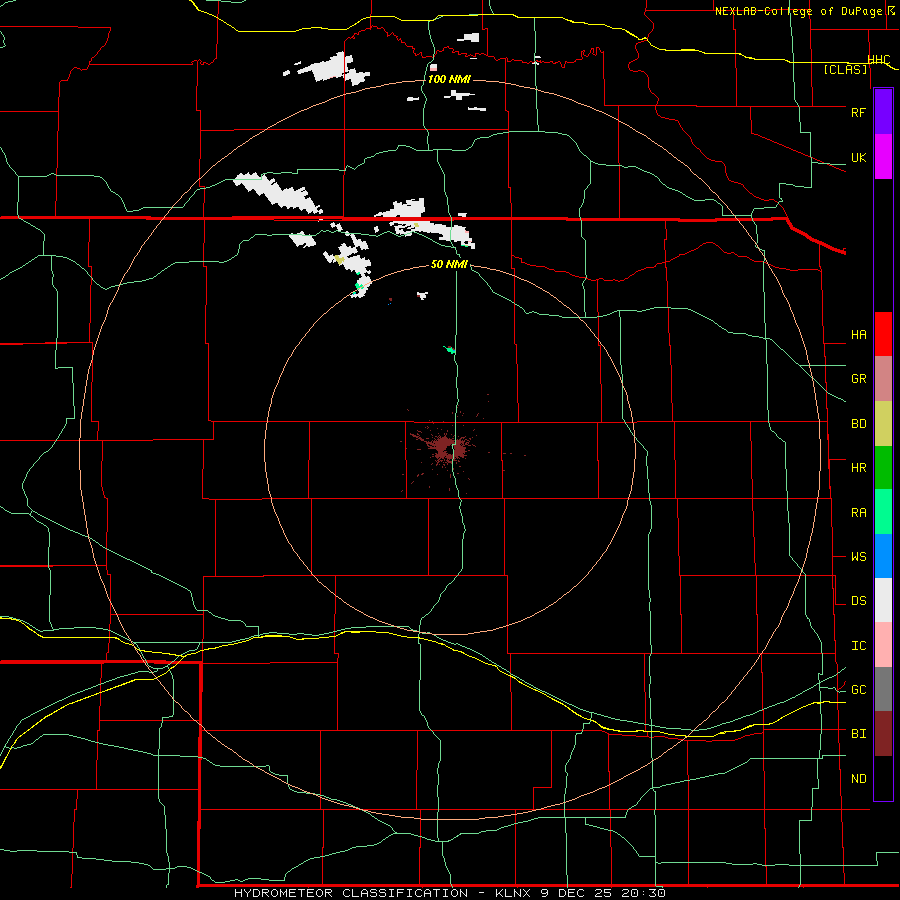Click the KLNX radar site identifier
Screen dimensions: 900x900
click(513, 893)
